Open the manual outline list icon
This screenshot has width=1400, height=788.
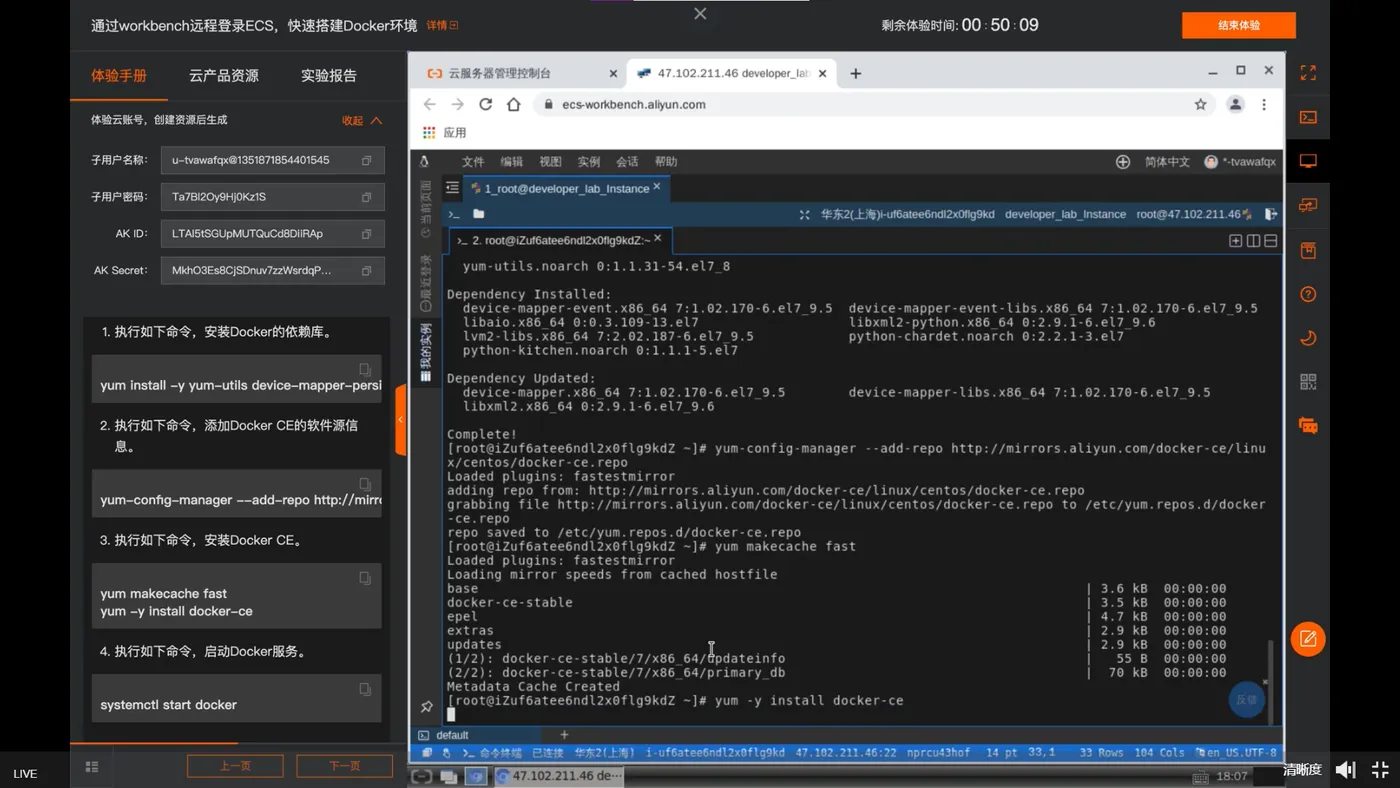(92, 767)
